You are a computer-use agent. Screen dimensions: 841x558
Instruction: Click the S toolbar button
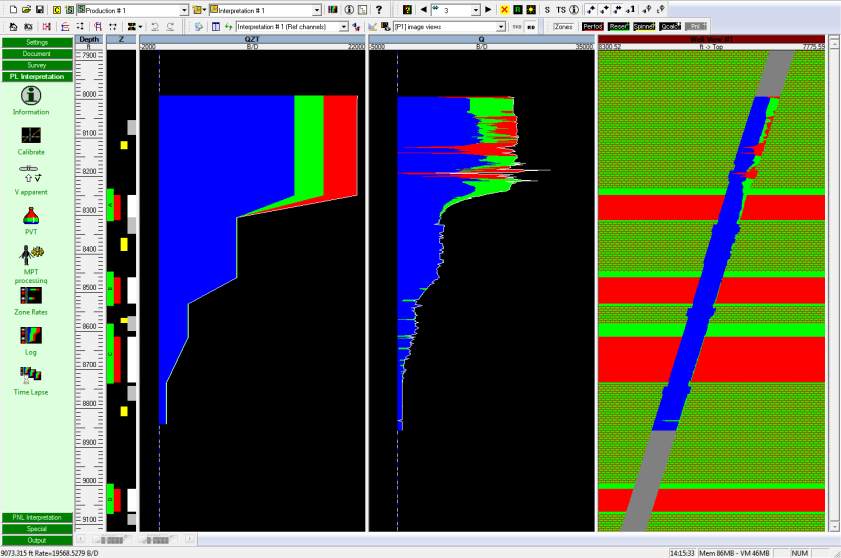pyautogui.click(x=547, y=10)
